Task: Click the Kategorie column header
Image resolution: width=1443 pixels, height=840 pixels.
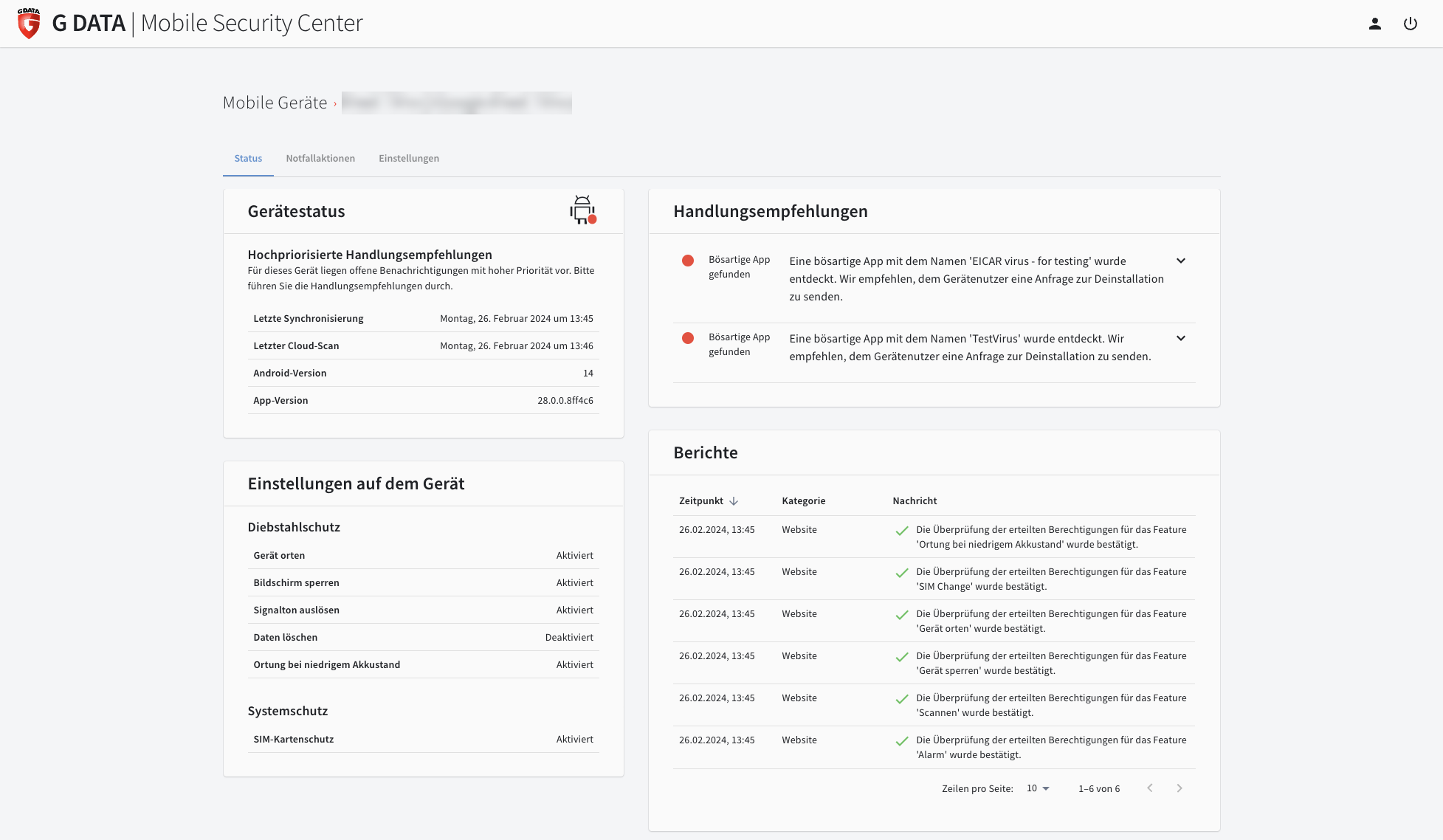Action: pyautogui.click(x=803, y=501)
